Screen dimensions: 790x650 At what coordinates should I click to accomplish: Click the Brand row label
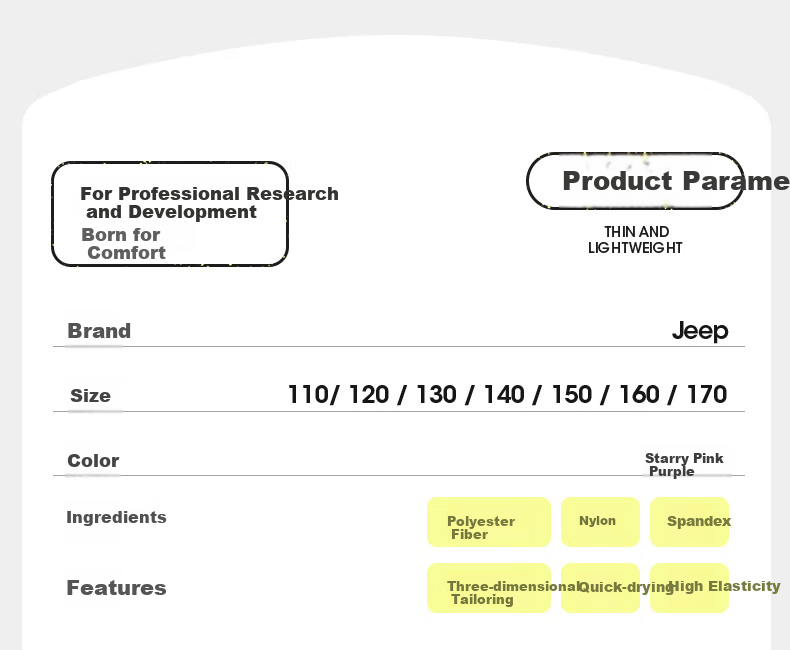click(99, 331)
